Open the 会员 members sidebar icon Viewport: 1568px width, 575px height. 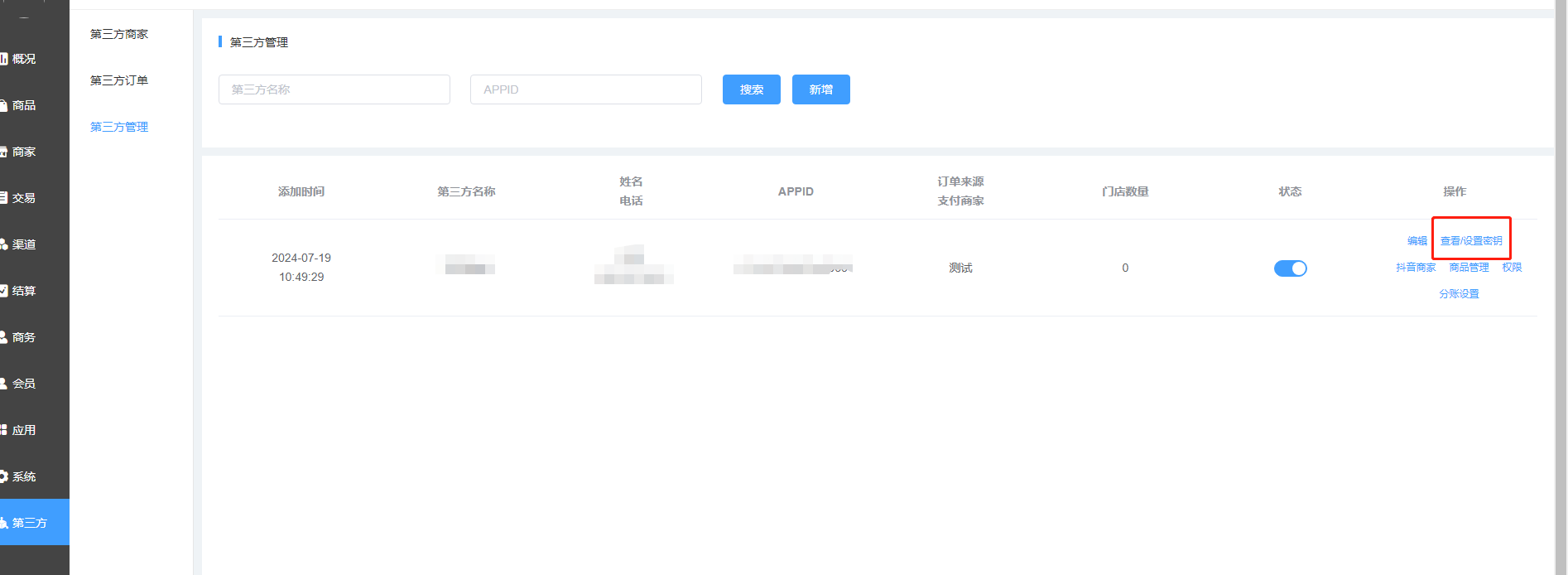click(x=4, y=384)
